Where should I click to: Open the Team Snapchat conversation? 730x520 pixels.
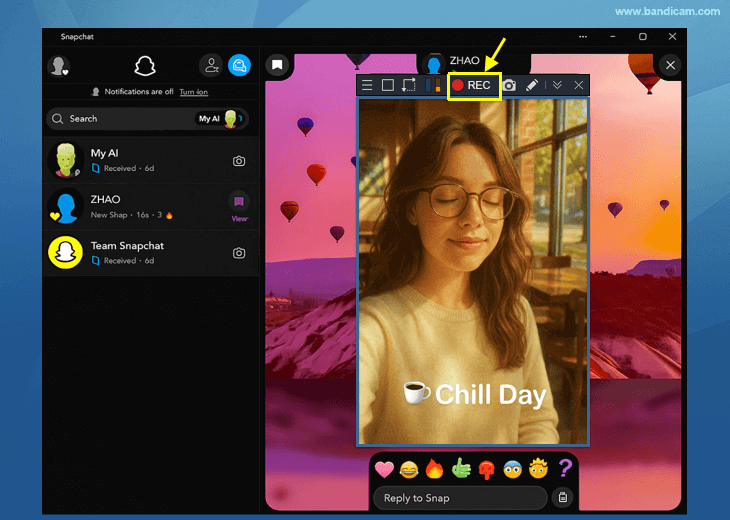coord(150,253)
